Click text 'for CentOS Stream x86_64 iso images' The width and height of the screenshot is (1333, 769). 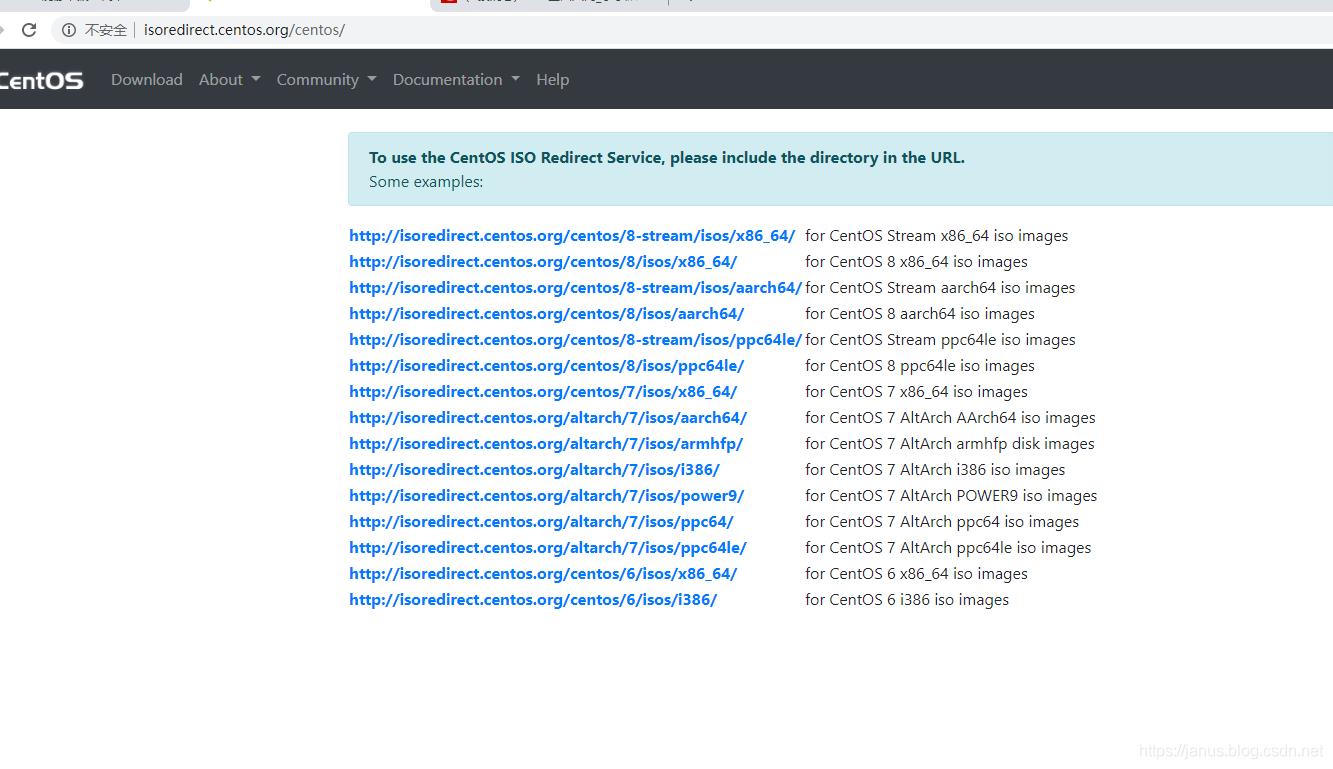click(x=937, y=236)
